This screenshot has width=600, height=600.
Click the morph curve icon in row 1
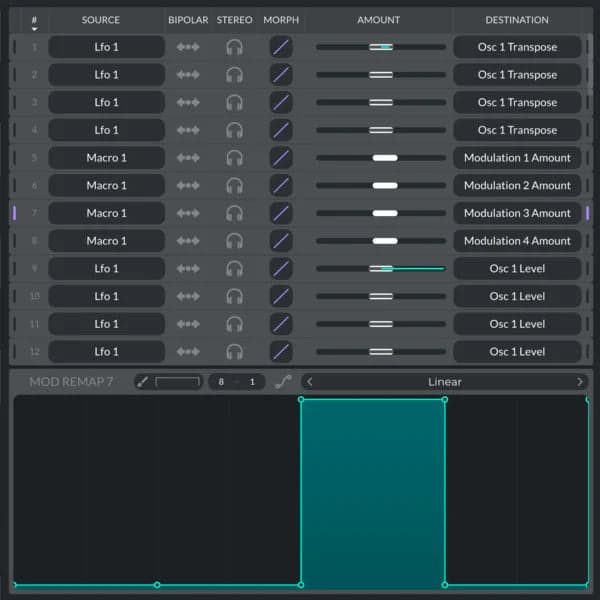click(282, 47)
